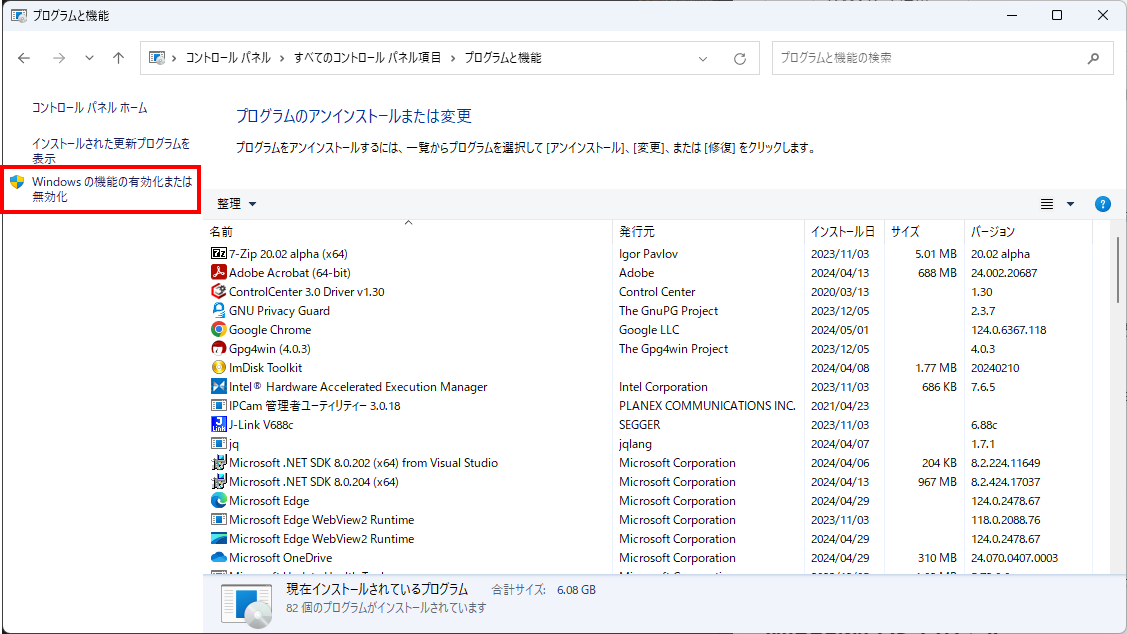Screen dimensions: 1127x634
Task: Click the view layout icon in toolbar
Action: pyautogui.click(x=1047, y=204)
